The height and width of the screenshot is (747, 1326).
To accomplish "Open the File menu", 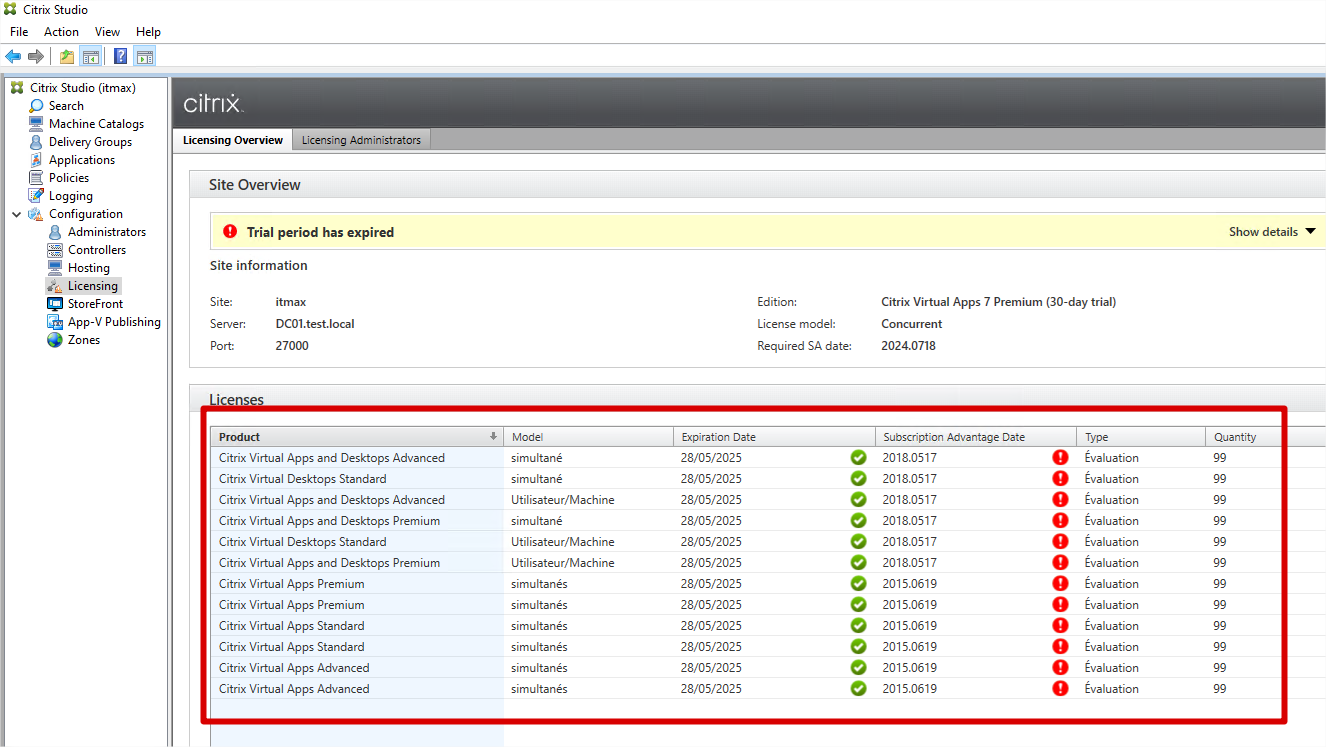I will point(19,32).
